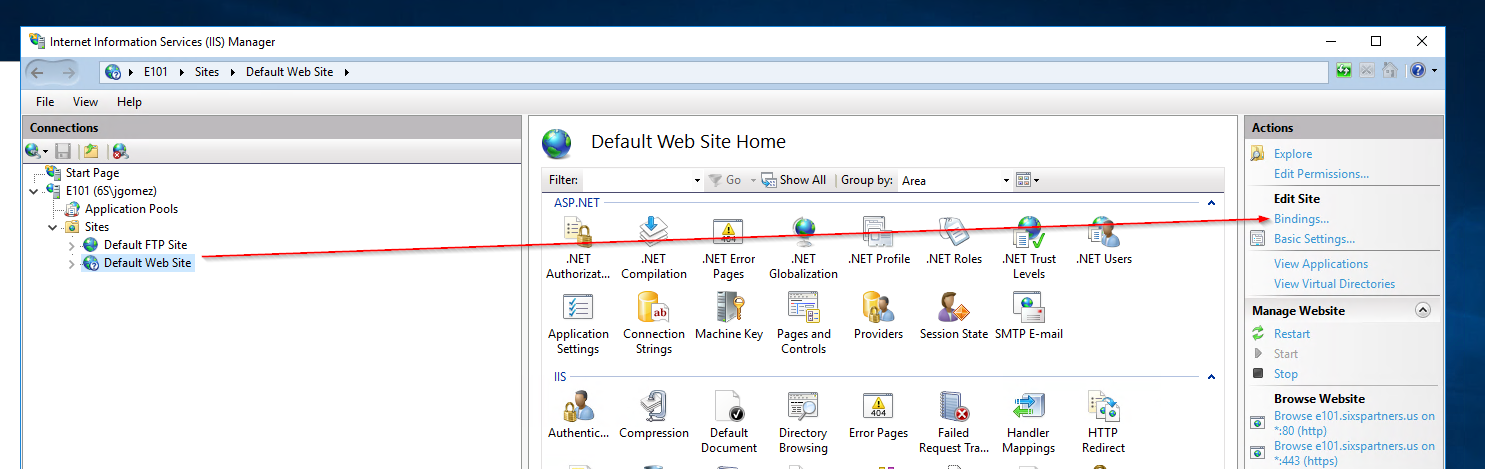
Task: Restart the website
Action: pos(1292,334)
